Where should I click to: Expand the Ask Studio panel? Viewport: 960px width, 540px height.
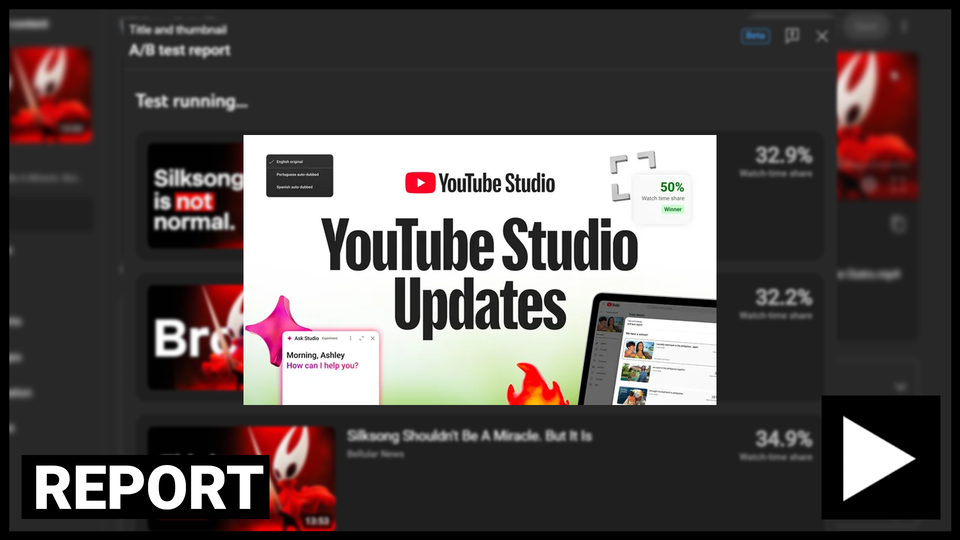[361, 338]
